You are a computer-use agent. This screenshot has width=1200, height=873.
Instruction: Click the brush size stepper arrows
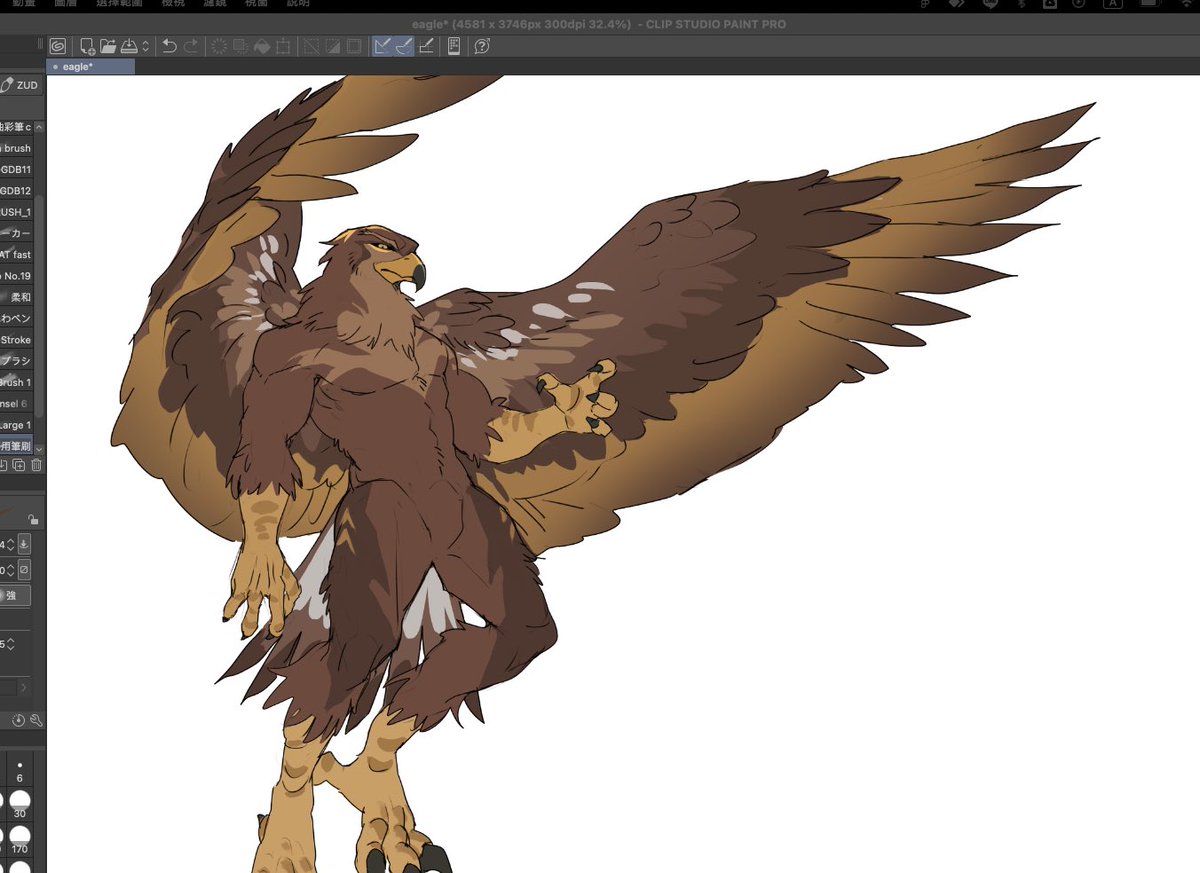click(9, 544)
